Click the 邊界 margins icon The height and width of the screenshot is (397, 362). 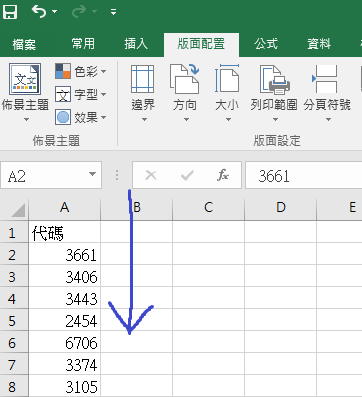coord(143,79)
